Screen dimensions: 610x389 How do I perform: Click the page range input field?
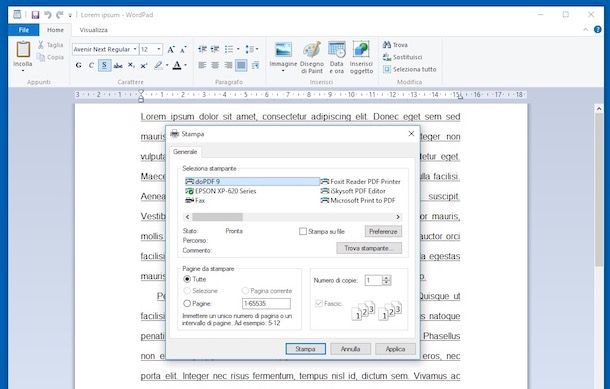[266, 303]
